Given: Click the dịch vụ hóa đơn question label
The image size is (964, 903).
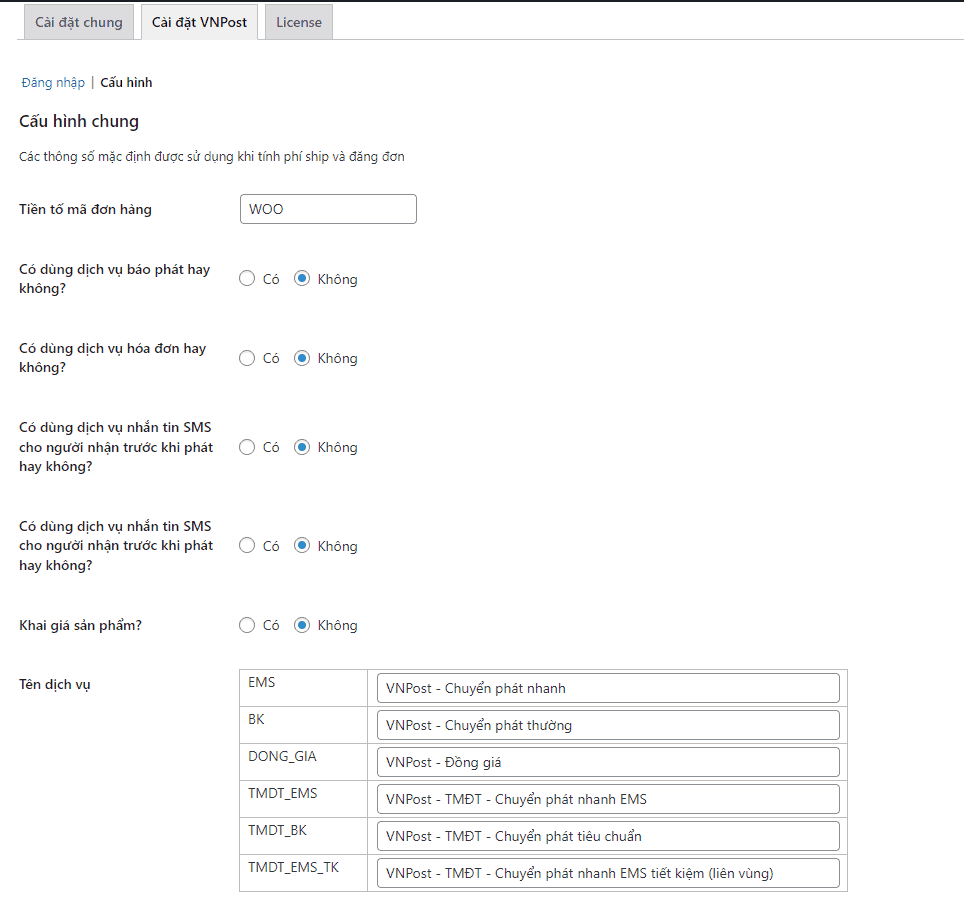Looking at the screenshot, I should [x=113, y=358].
